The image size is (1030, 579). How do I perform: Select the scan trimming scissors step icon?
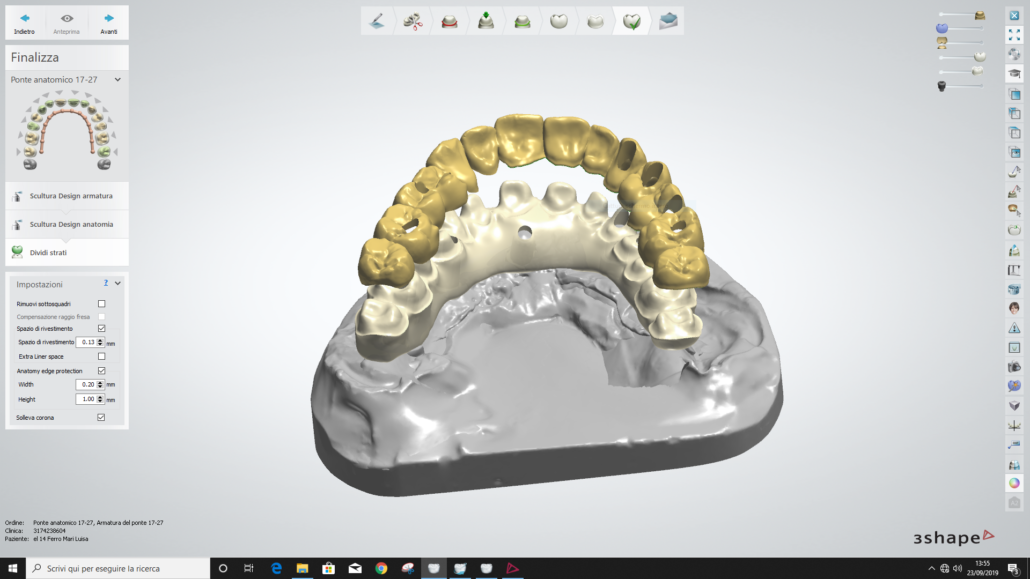coord(412,21)
